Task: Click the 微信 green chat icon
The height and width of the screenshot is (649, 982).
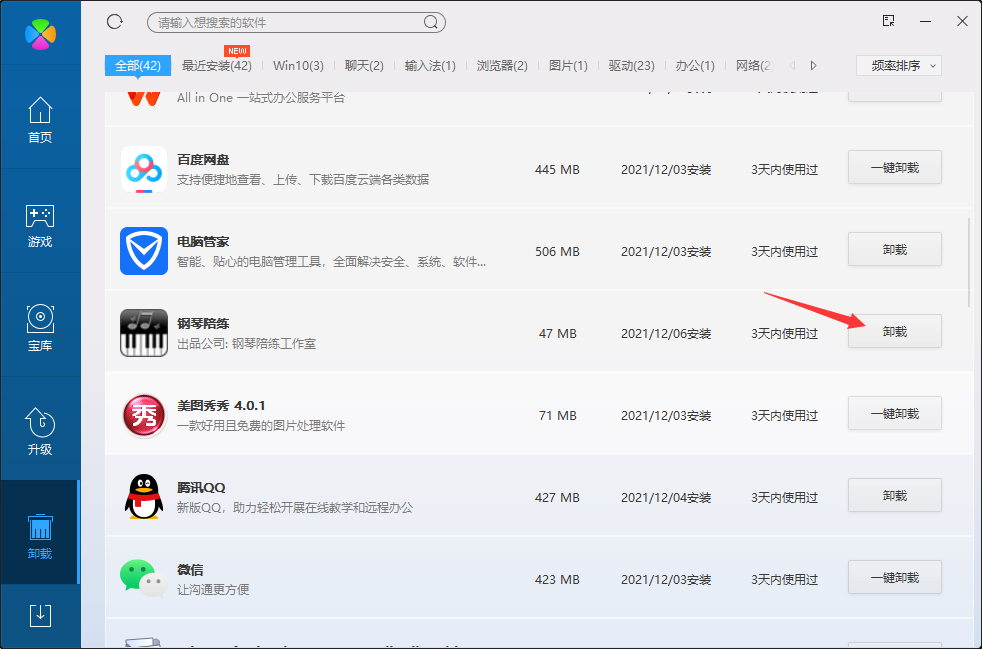Action: click(144, 579)
